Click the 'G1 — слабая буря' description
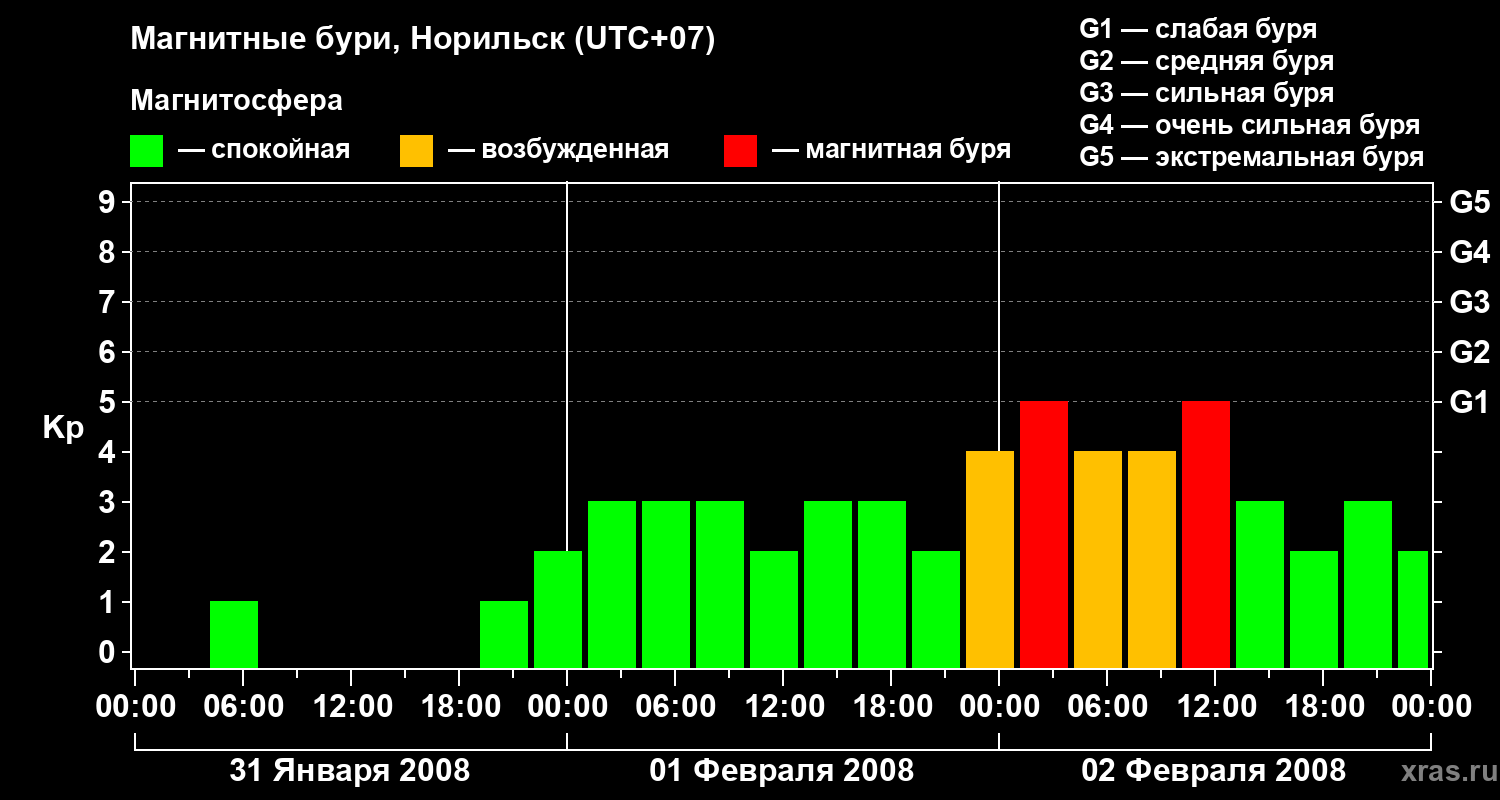1500x800 pixels. [x=1198, y=29]
